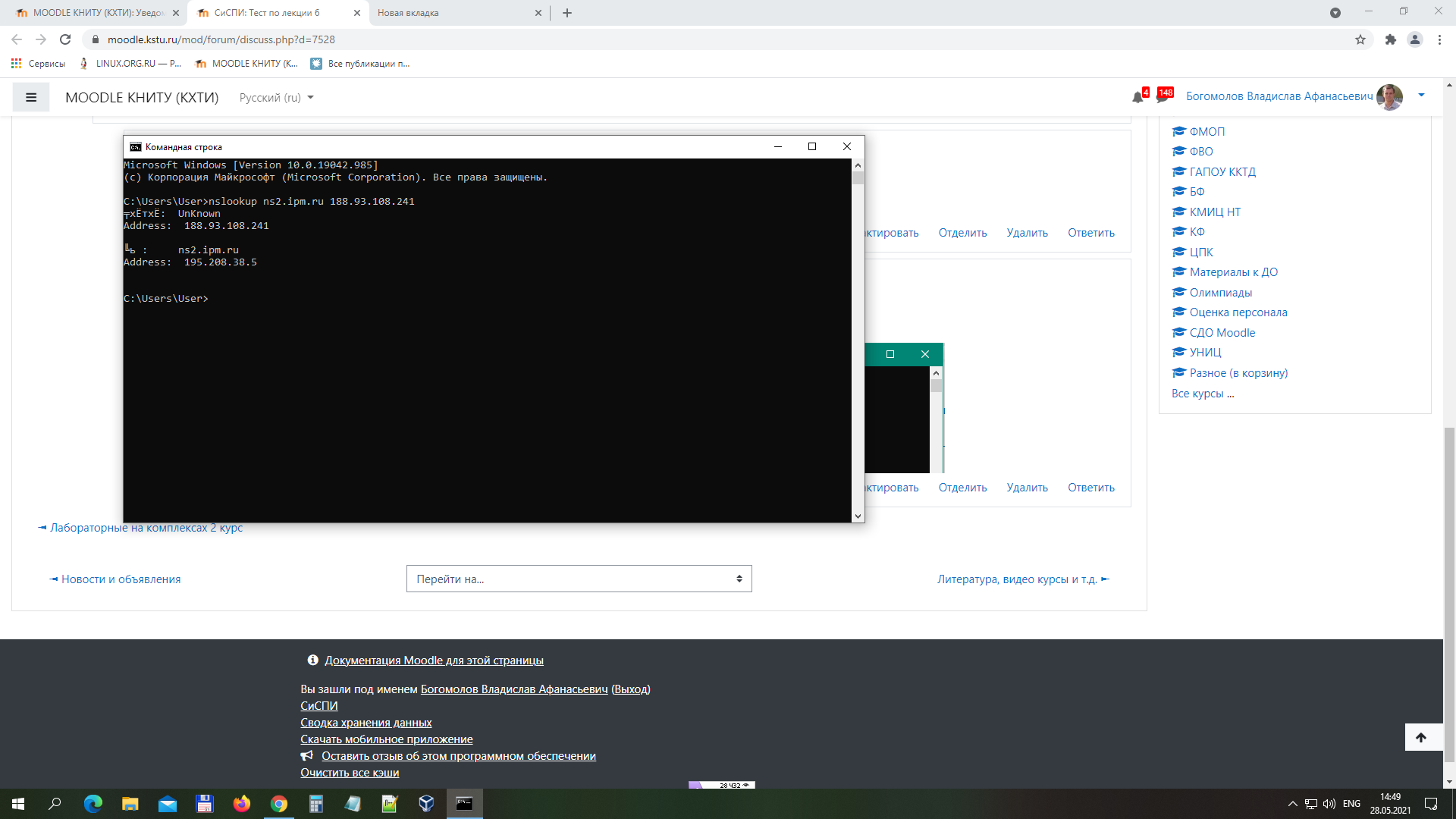Open a new browser tab

(567, 13)
